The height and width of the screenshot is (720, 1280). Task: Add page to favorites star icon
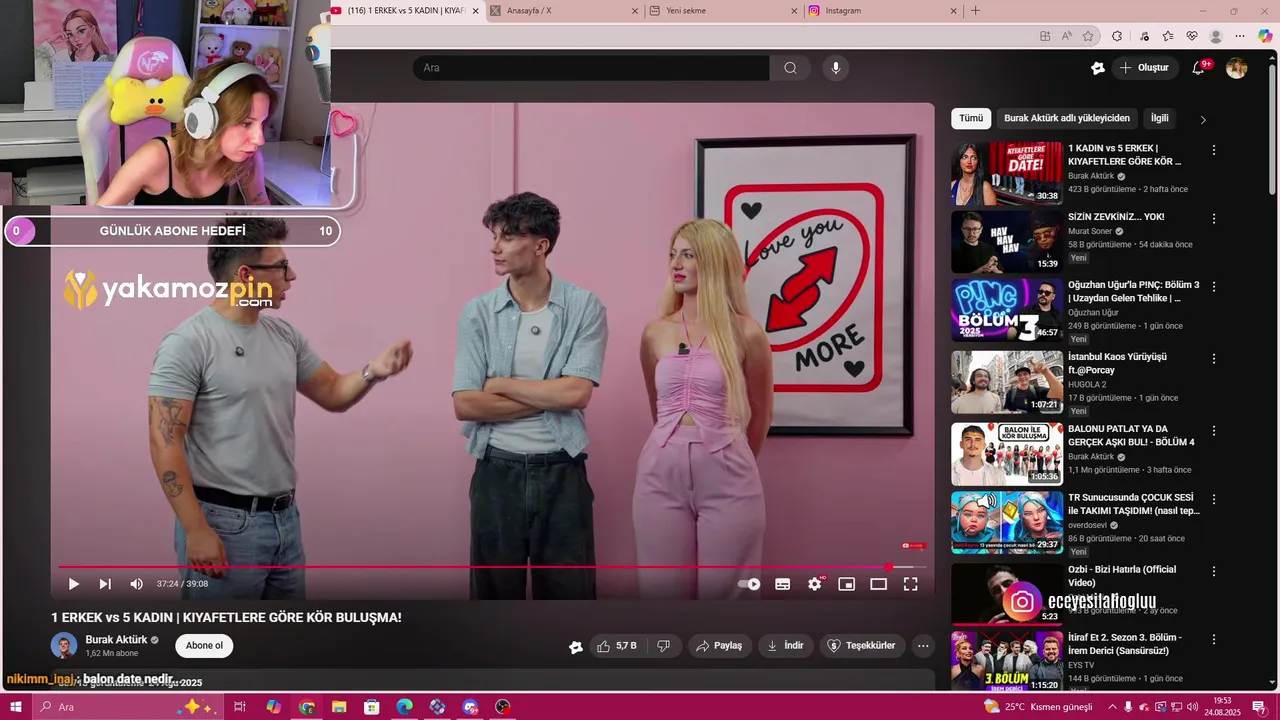tap(1088, 36)
